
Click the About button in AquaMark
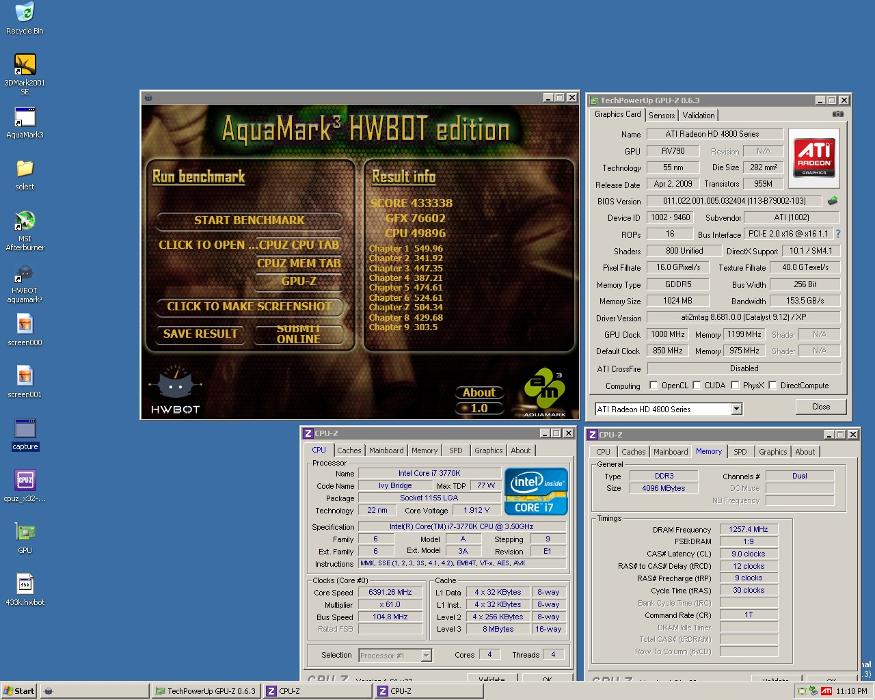click(x=479, y=392)
